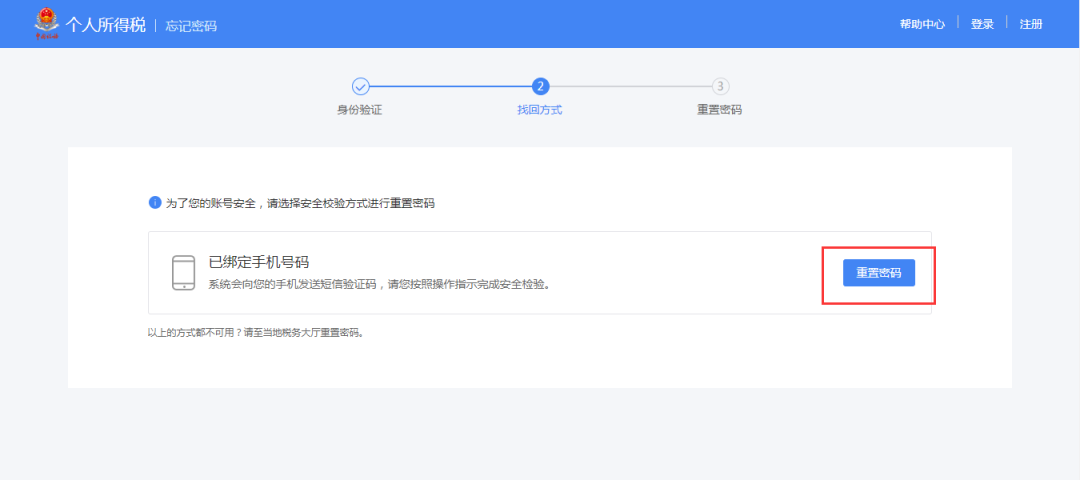1080x480 pixels.
Task: Go to 登录 login page
Action: pos(982,24)
